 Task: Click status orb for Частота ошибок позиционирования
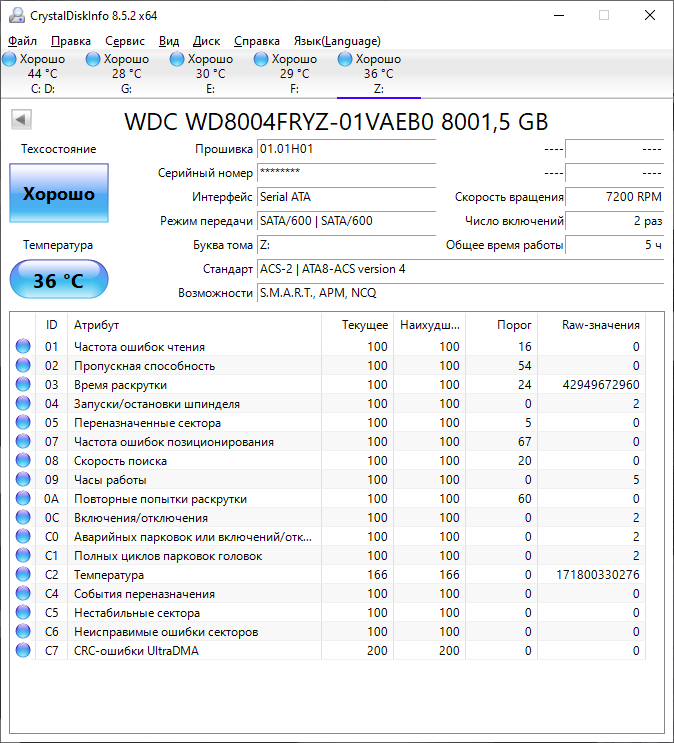(23, 441)
